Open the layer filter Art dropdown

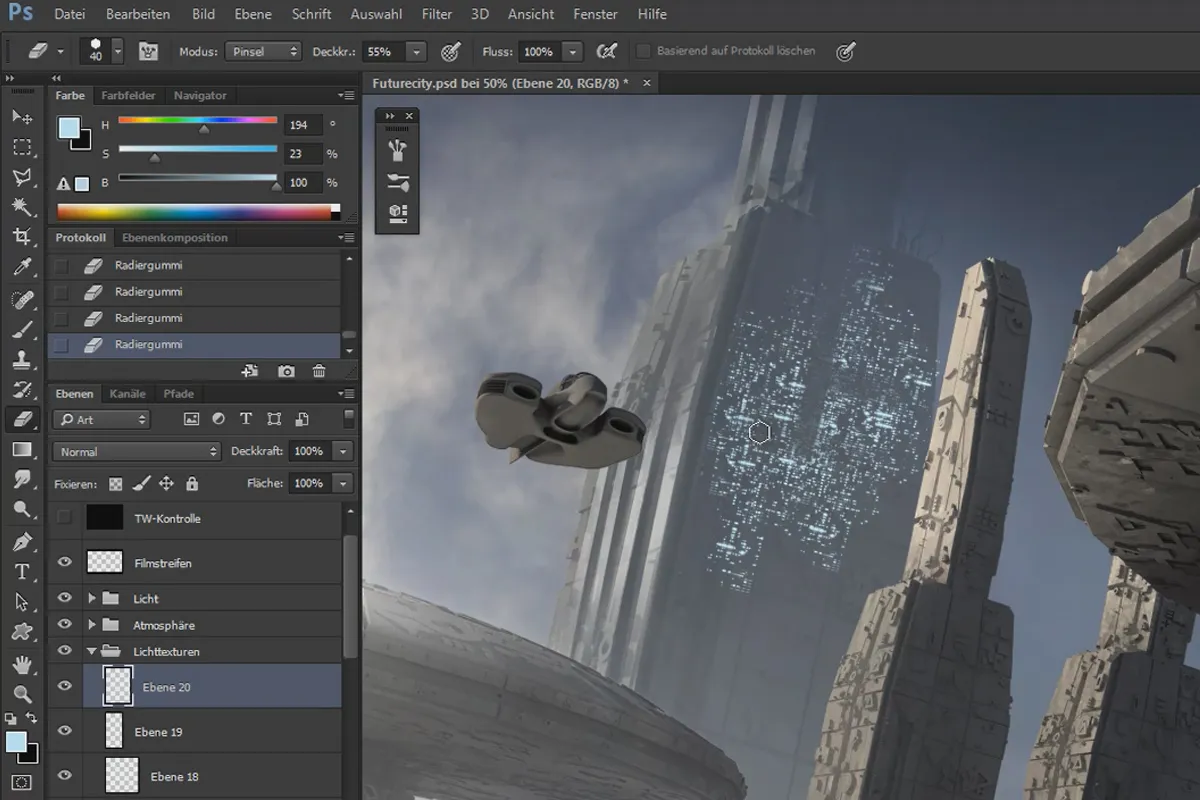click(x=101, y=419)
